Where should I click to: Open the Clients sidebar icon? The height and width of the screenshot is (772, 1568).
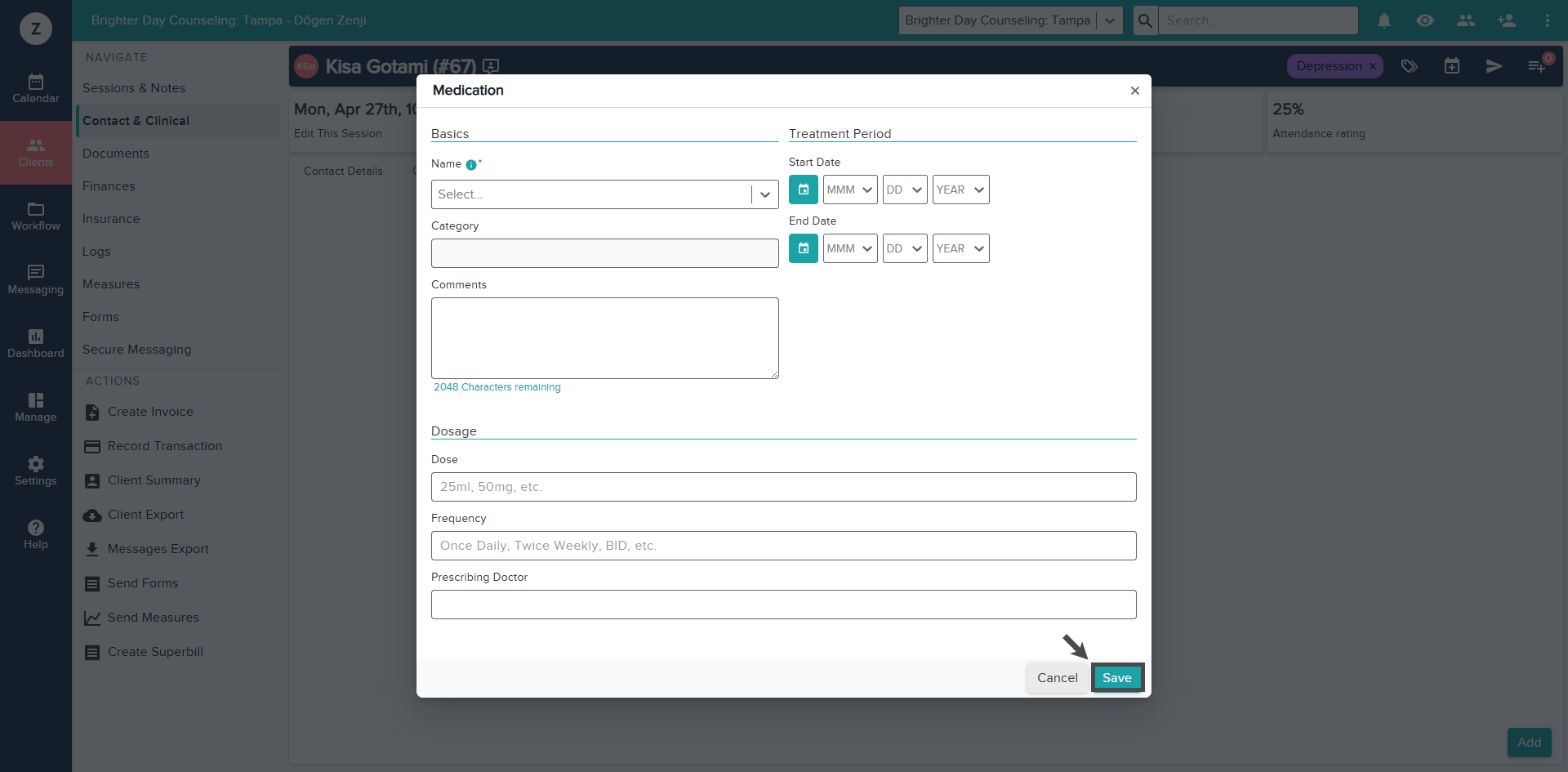(36, 153)
